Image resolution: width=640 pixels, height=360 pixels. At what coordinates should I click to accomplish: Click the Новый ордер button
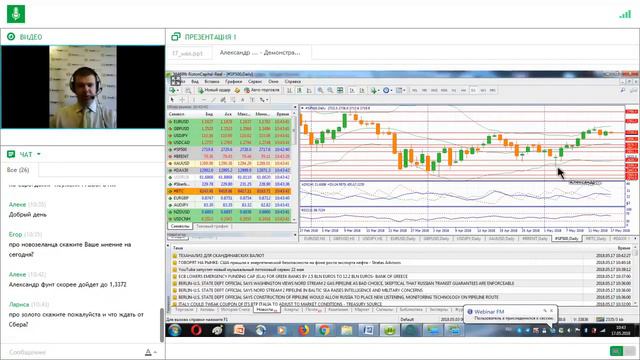point(215,90)
